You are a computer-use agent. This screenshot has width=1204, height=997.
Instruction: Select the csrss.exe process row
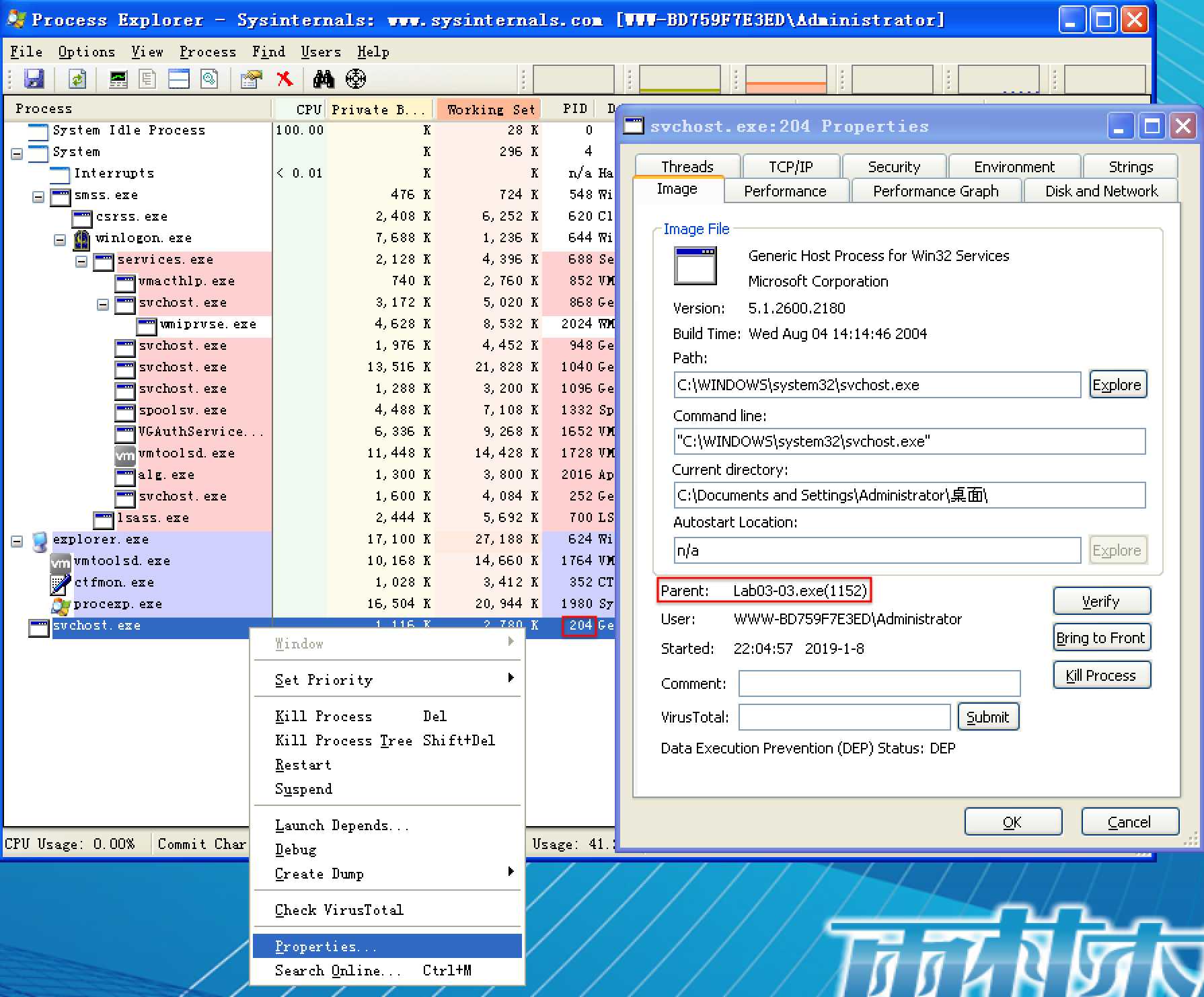[309, 216]
